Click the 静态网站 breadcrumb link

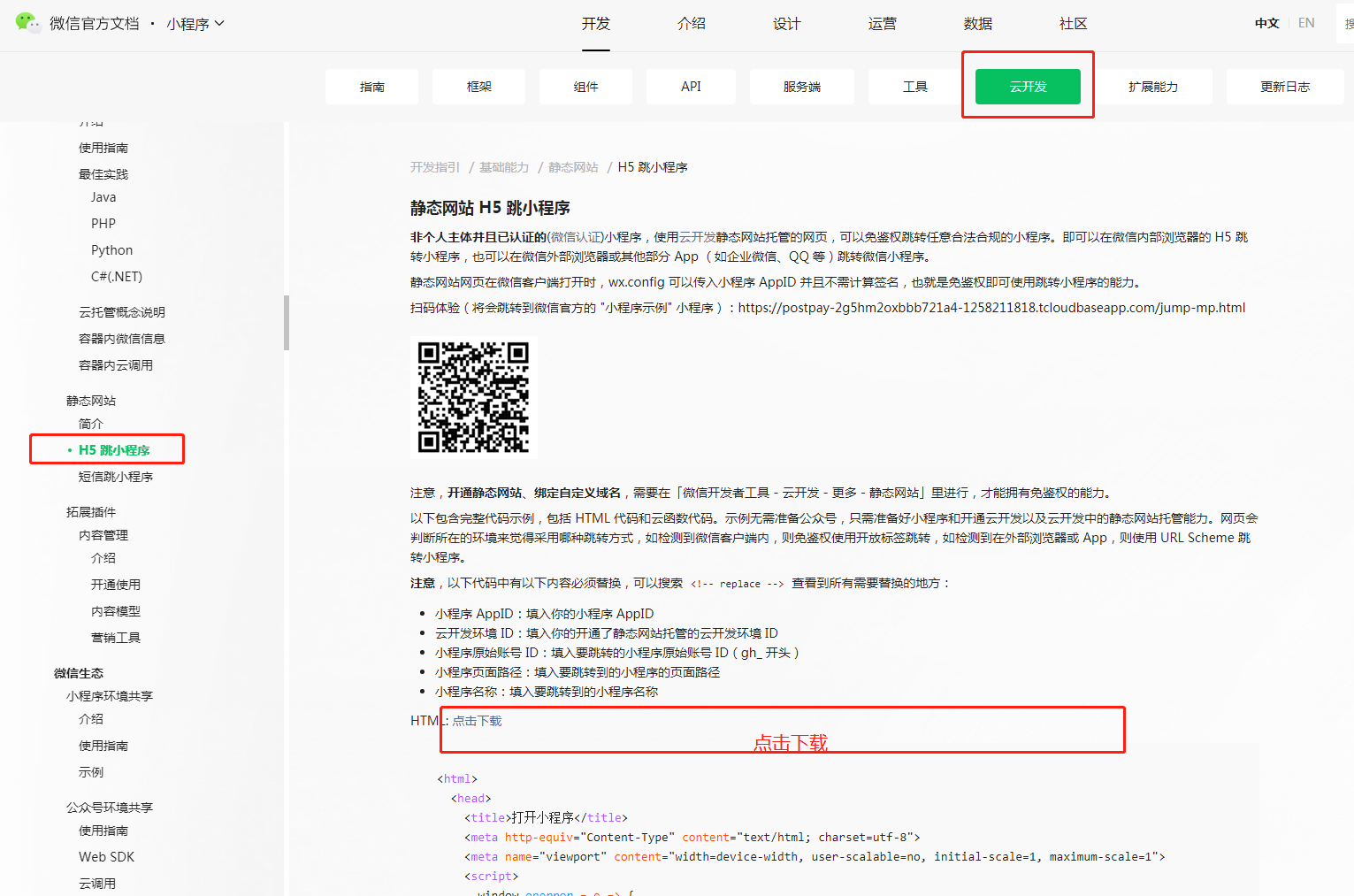pos(573,167)
